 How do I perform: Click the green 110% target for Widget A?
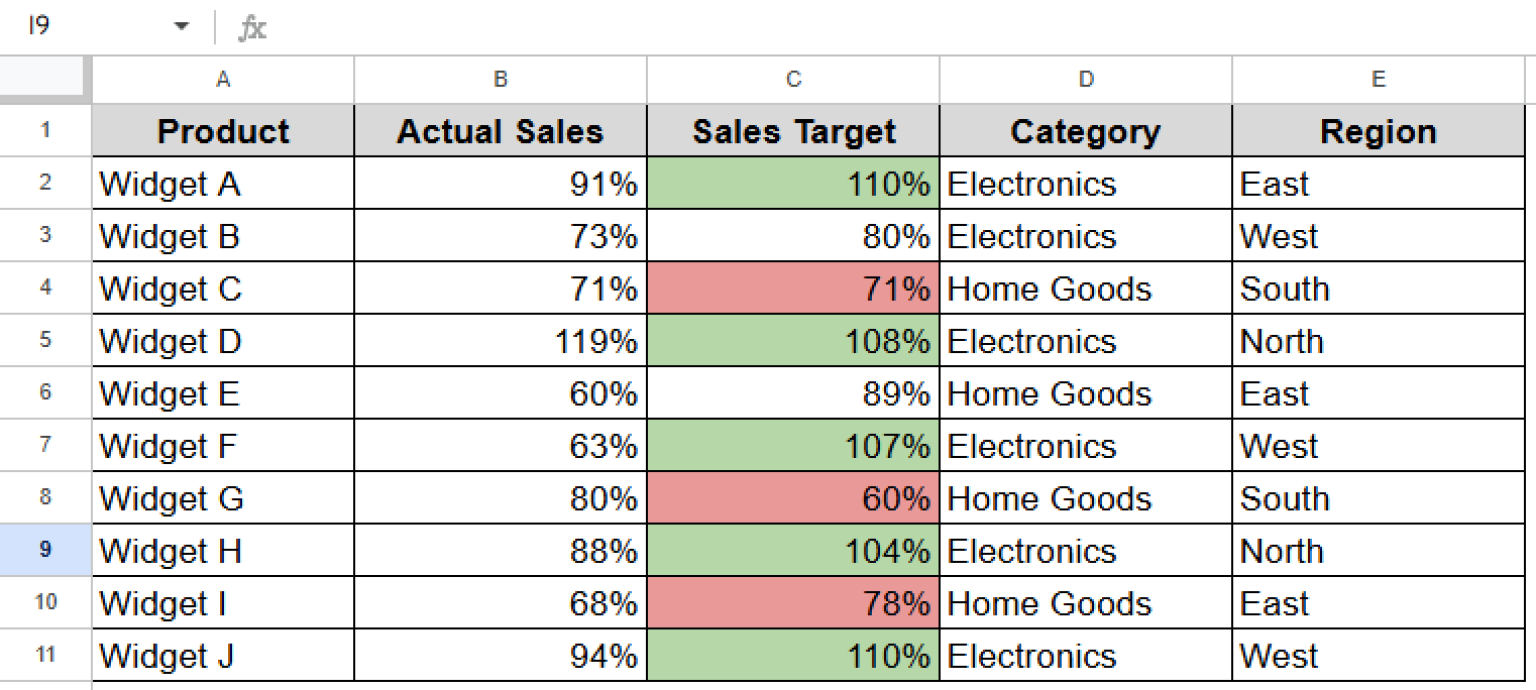click(x=792, y=184)
